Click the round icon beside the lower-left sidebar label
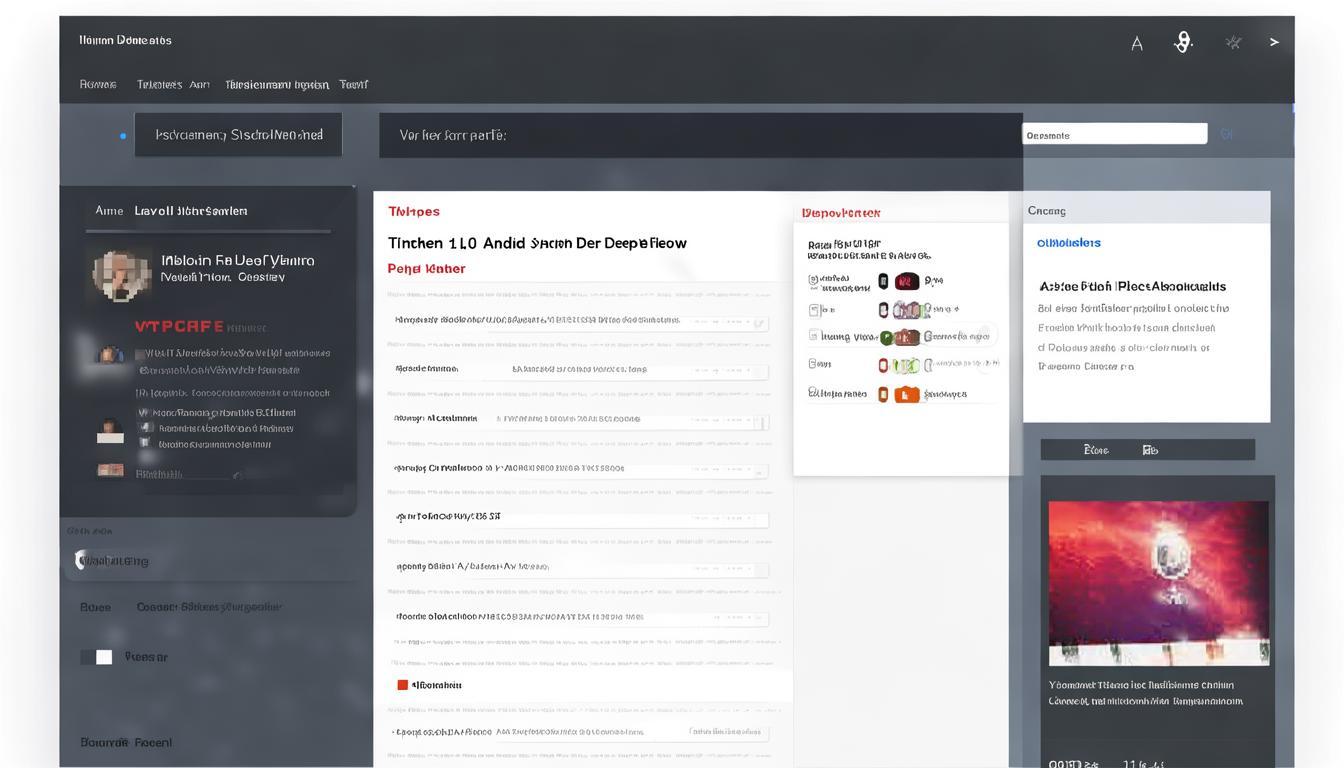Screen dimensions: 1344x768 pos(80,560)
